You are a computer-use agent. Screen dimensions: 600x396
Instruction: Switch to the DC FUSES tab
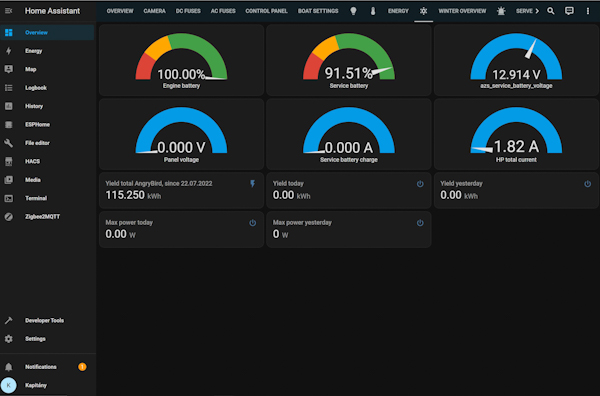(x=188, y=11)
